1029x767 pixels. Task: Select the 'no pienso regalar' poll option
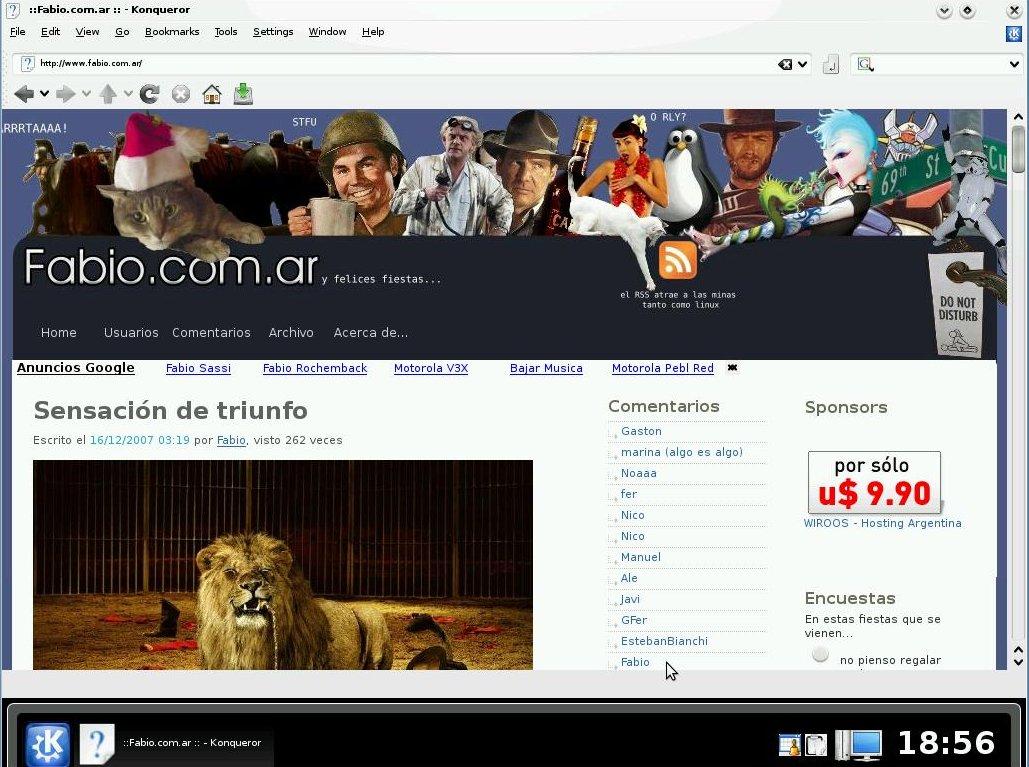820,655
